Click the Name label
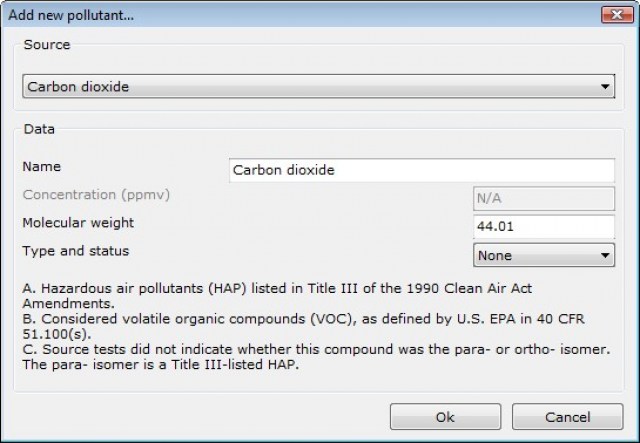Image resolution: width=640 pixels, height=443 pixels. tap(42, 167)
